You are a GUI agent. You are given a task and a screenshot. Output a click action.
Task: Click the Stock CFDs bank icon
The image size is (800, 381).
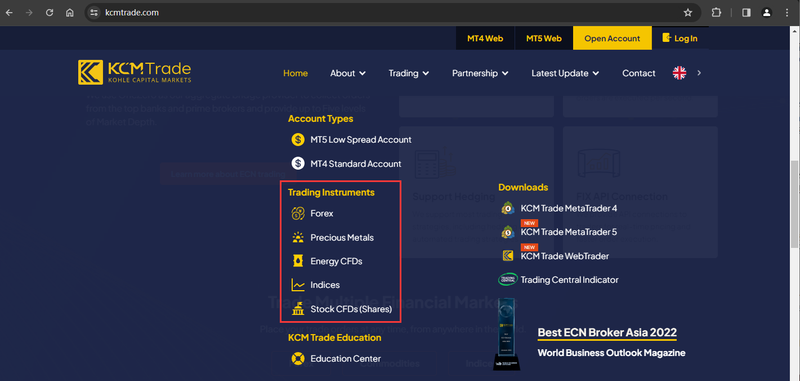click(x=297, y=309)
